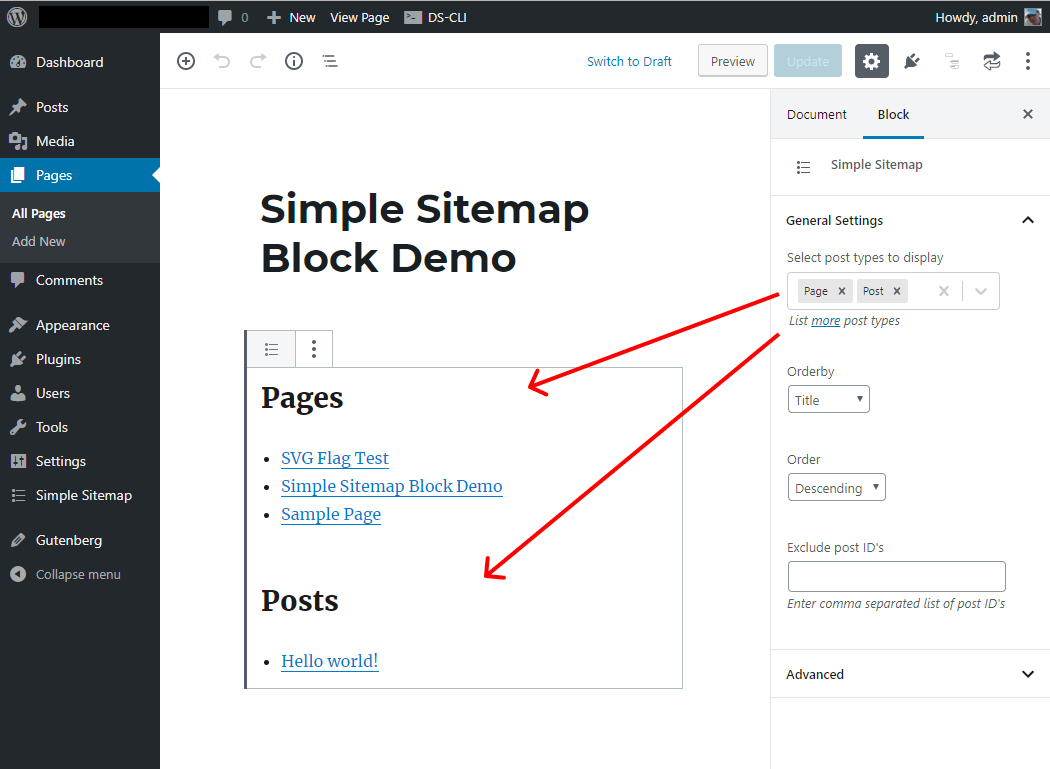Open Simple Sitemap in admin menu

pyautogui.click(x=83, y=495)
